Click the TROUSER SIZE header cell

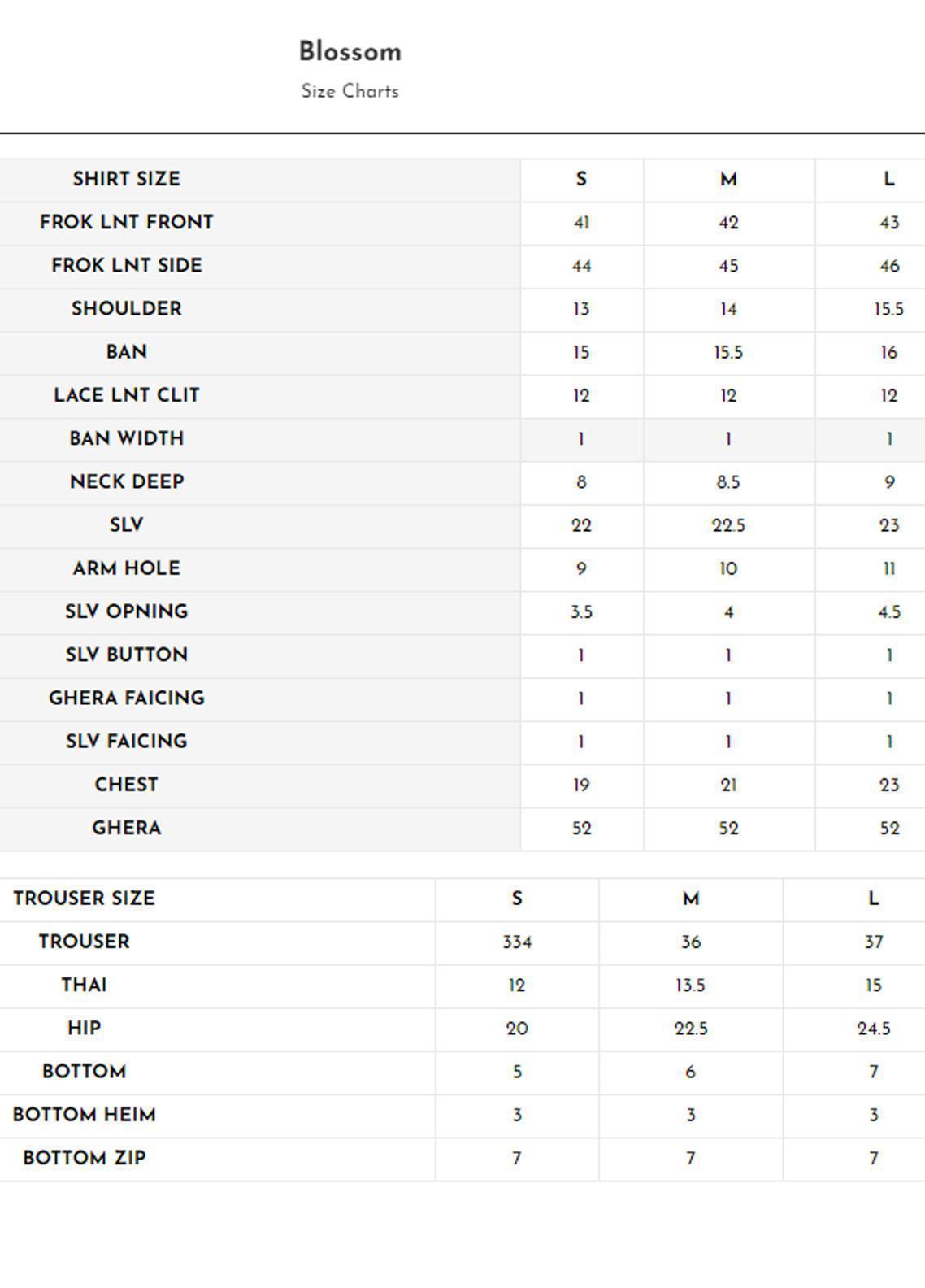[84, 899]
